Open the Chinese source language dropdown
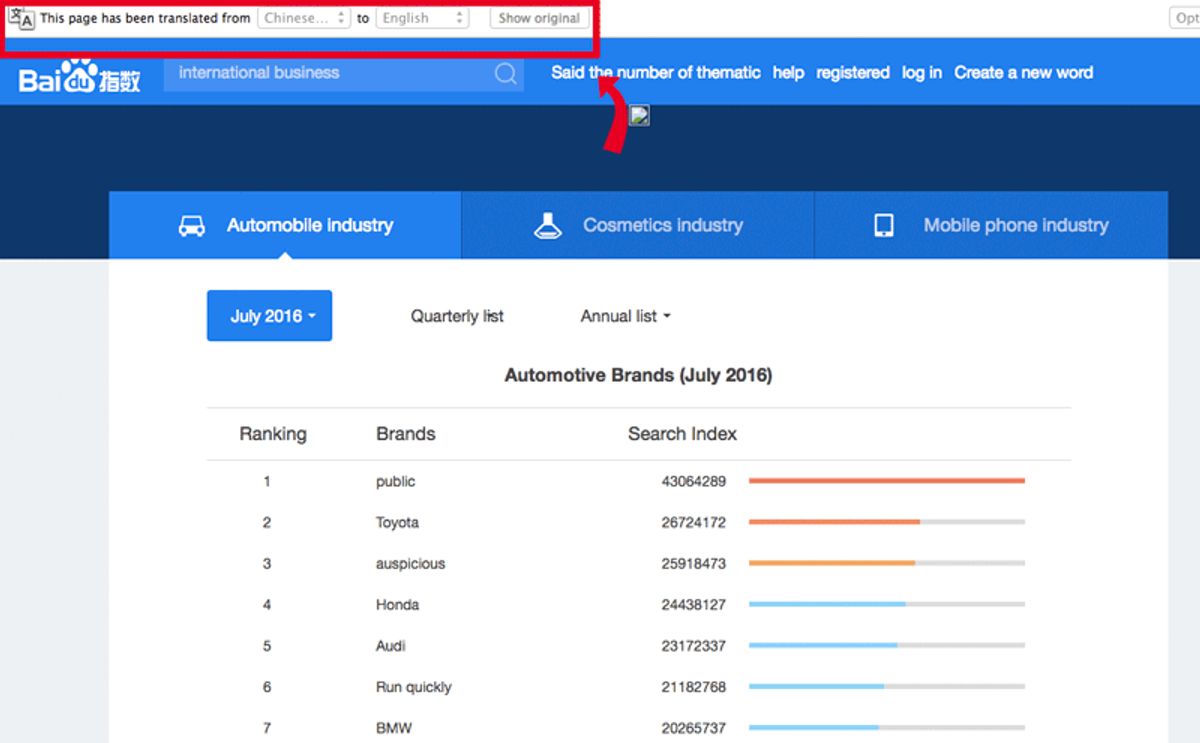 click(x=304, y=18)
